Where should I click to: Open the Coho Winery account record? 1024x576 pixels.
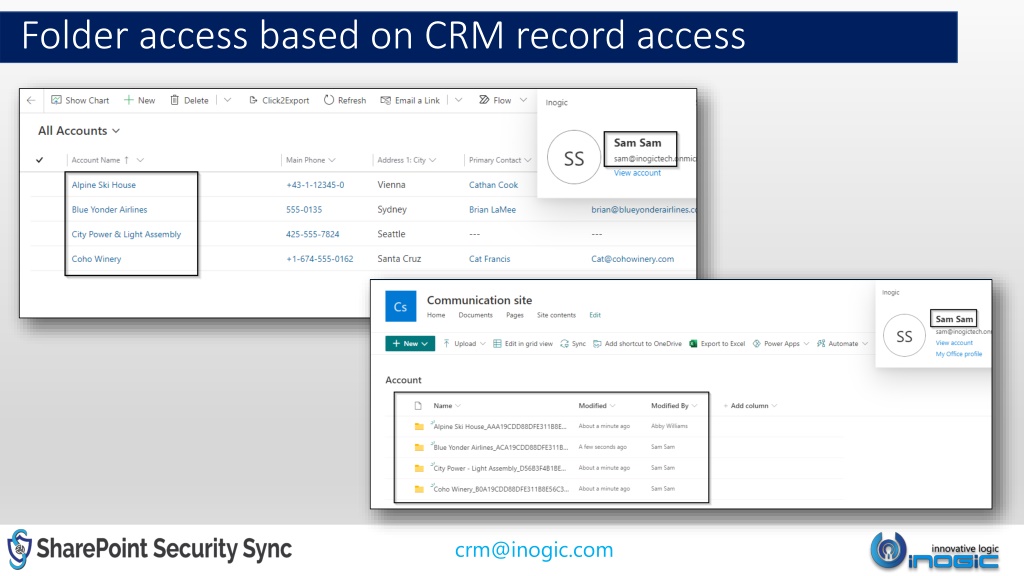pos(97,259)
